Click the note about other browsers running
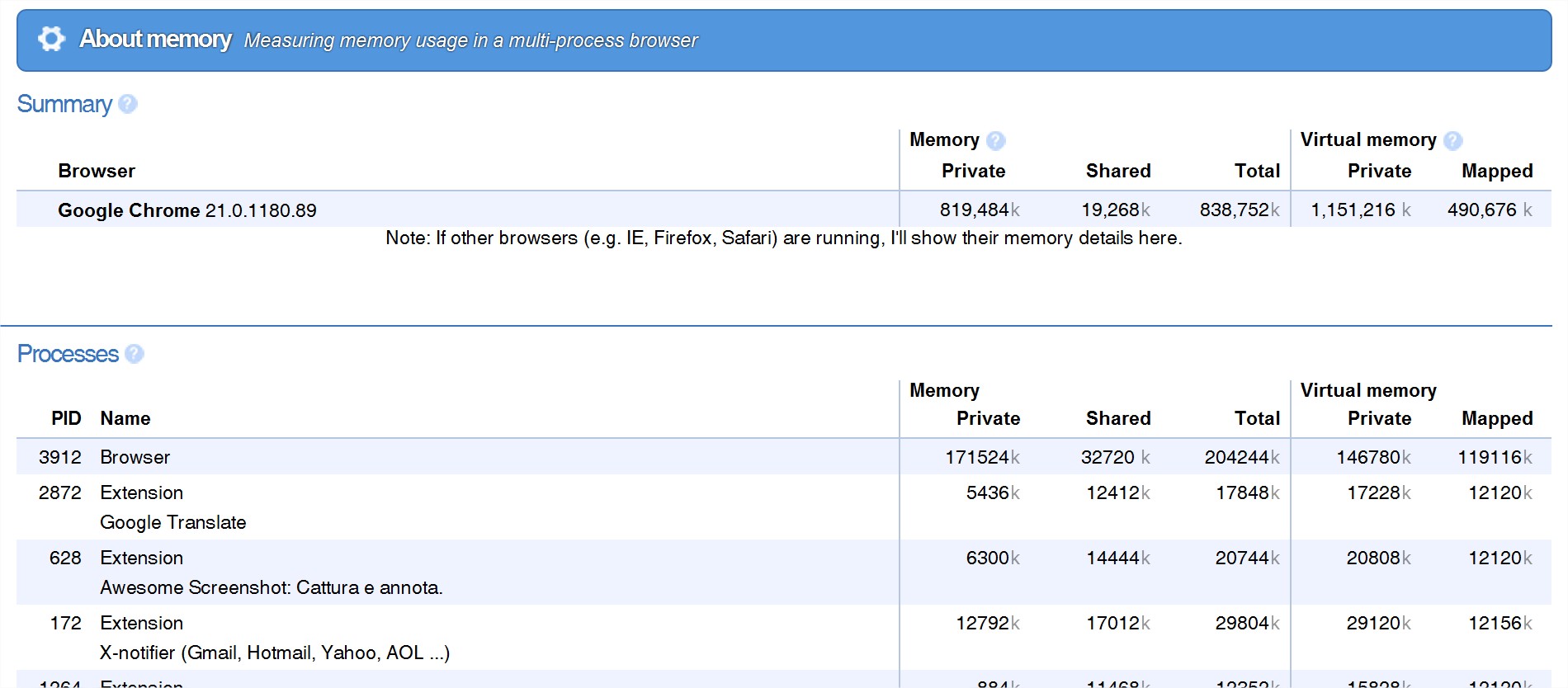The width and height of the screenshot is (1568, 688). pos(784,238)
